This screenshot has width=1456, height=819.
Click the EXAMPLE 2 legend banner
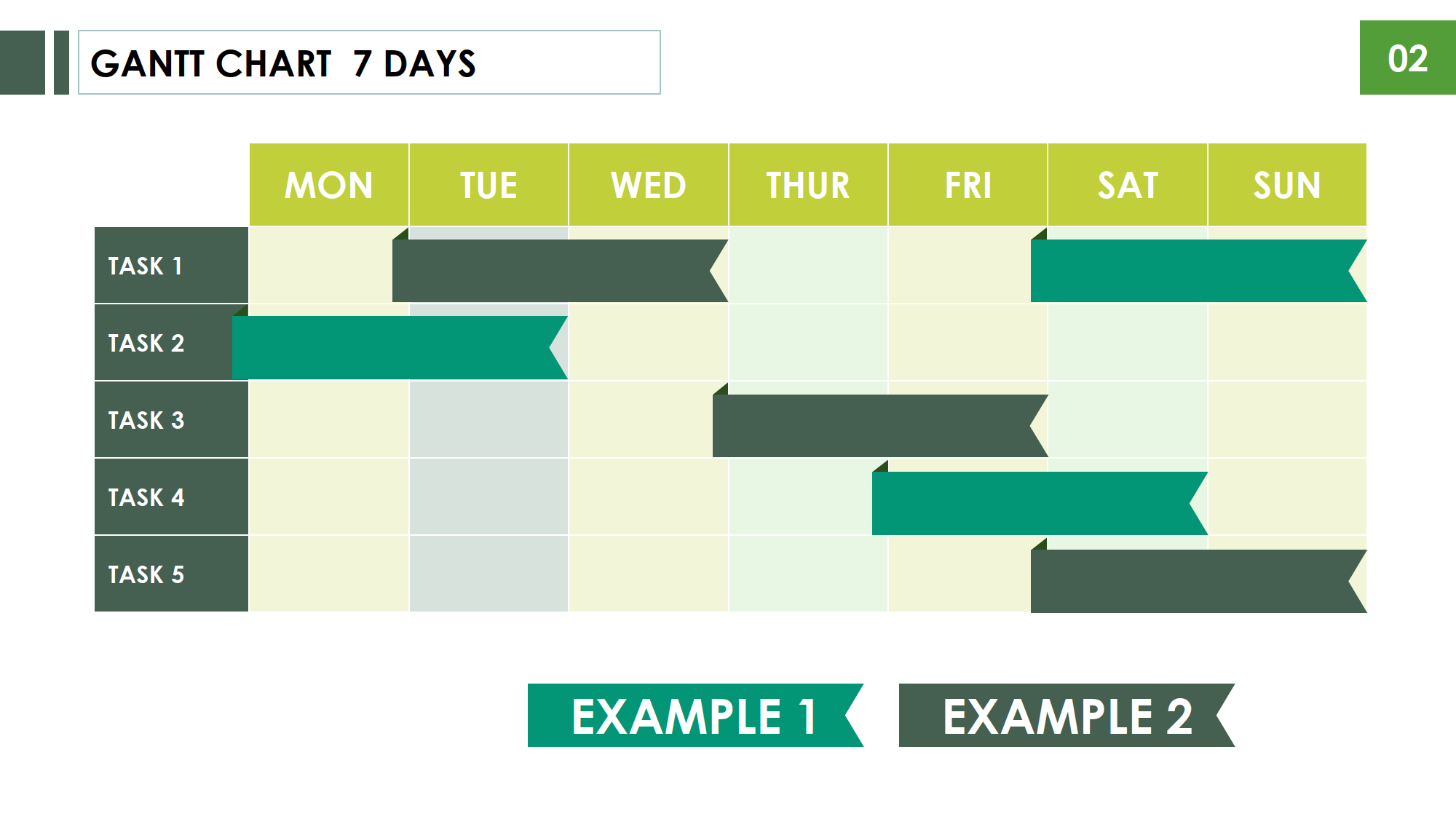[x=1067, y=715]
